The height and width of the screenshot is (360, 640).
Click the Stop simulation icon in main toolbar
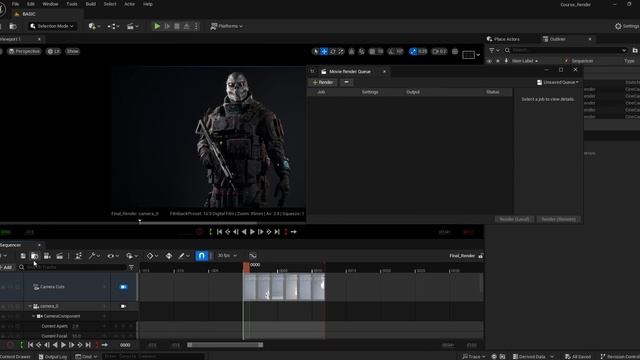point(177,26)
